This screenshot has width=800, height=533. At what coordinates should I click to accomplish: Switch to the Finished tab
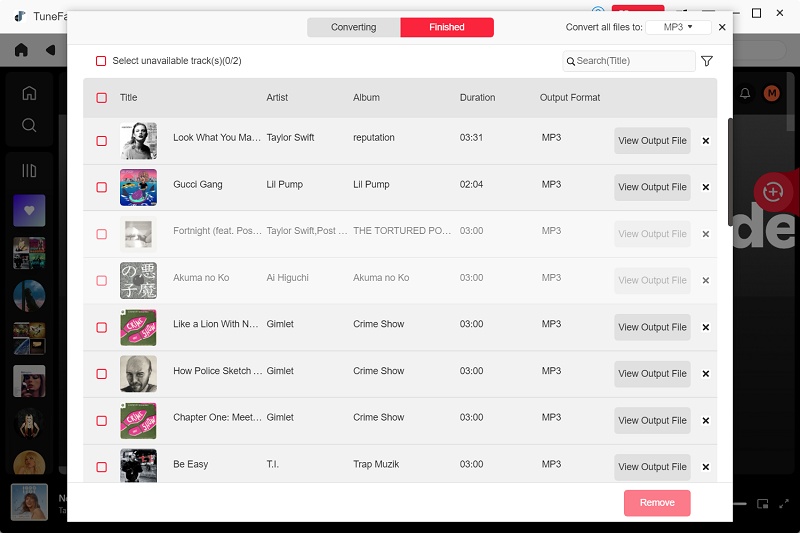446,27
